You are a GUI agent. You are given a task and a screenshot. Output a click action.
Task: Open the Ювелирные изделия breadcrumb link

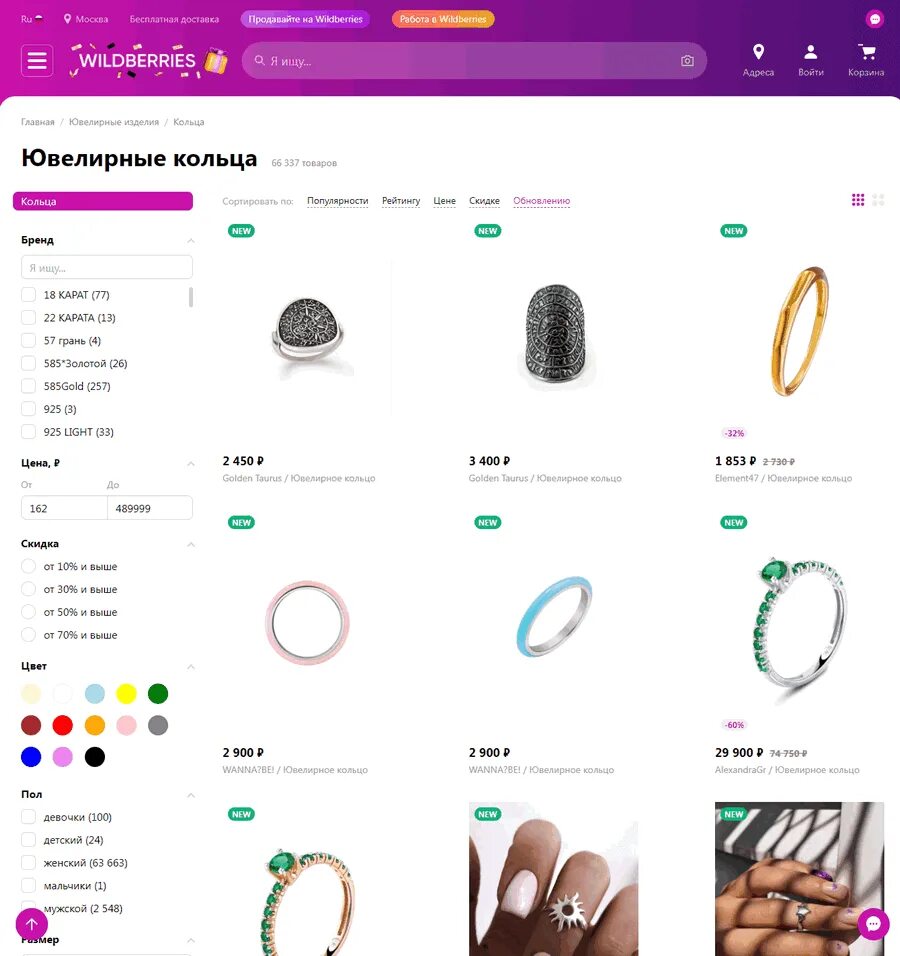point(114,122)
